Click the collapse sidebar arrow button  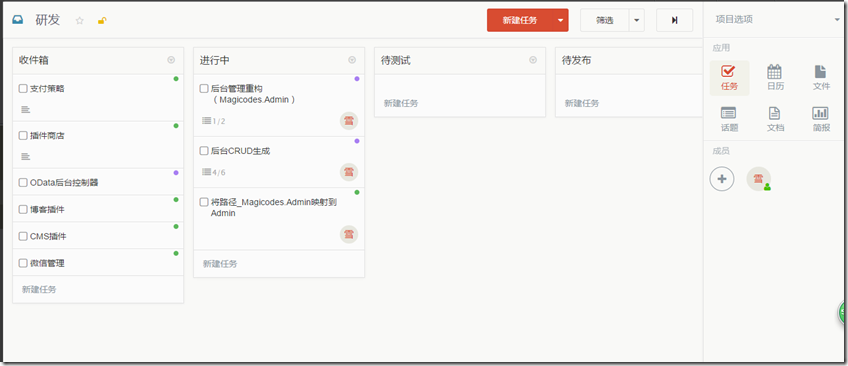click(674, 20)
